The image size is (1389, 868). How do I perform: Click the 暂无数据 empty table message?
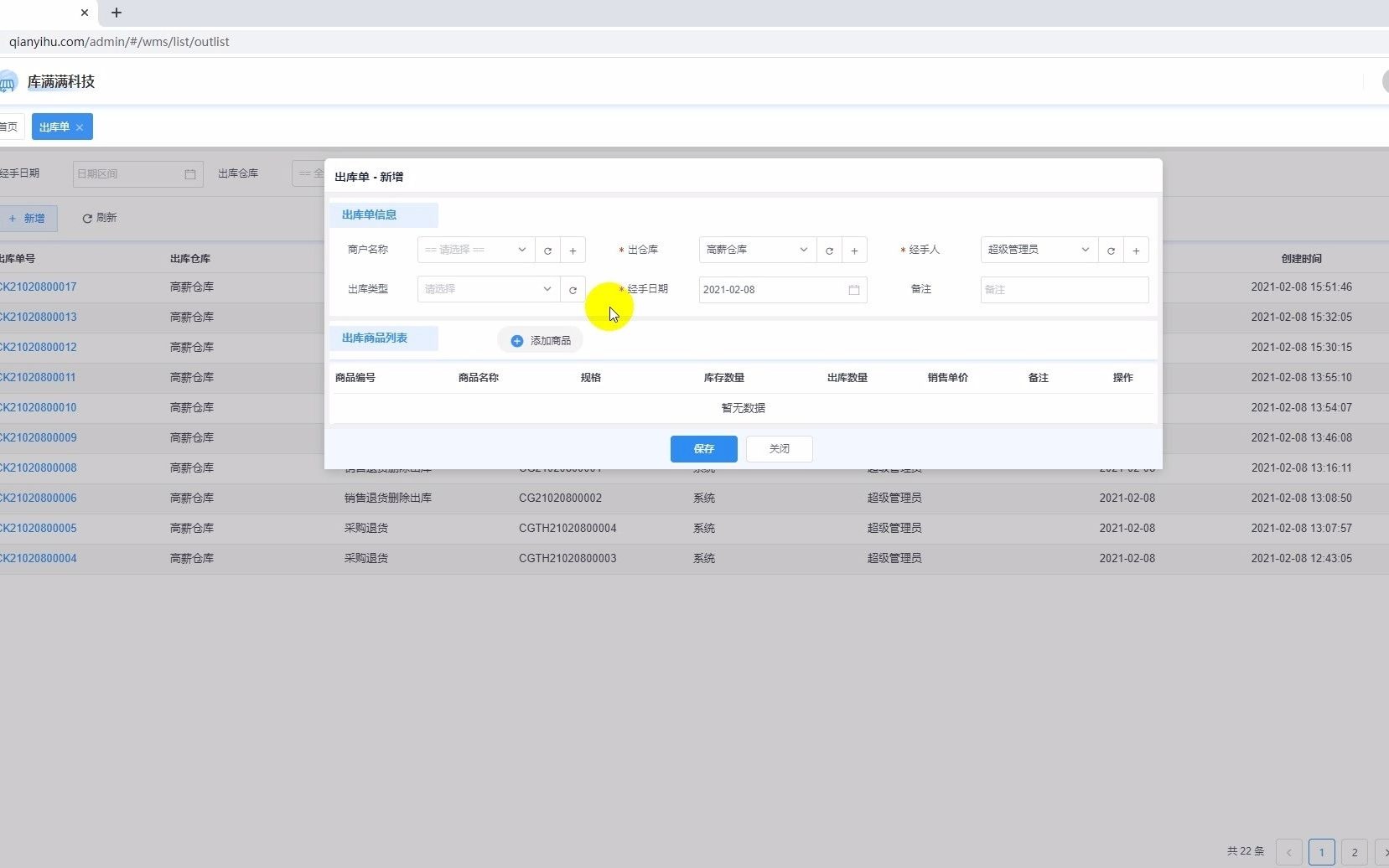click(x=744, y=408)
